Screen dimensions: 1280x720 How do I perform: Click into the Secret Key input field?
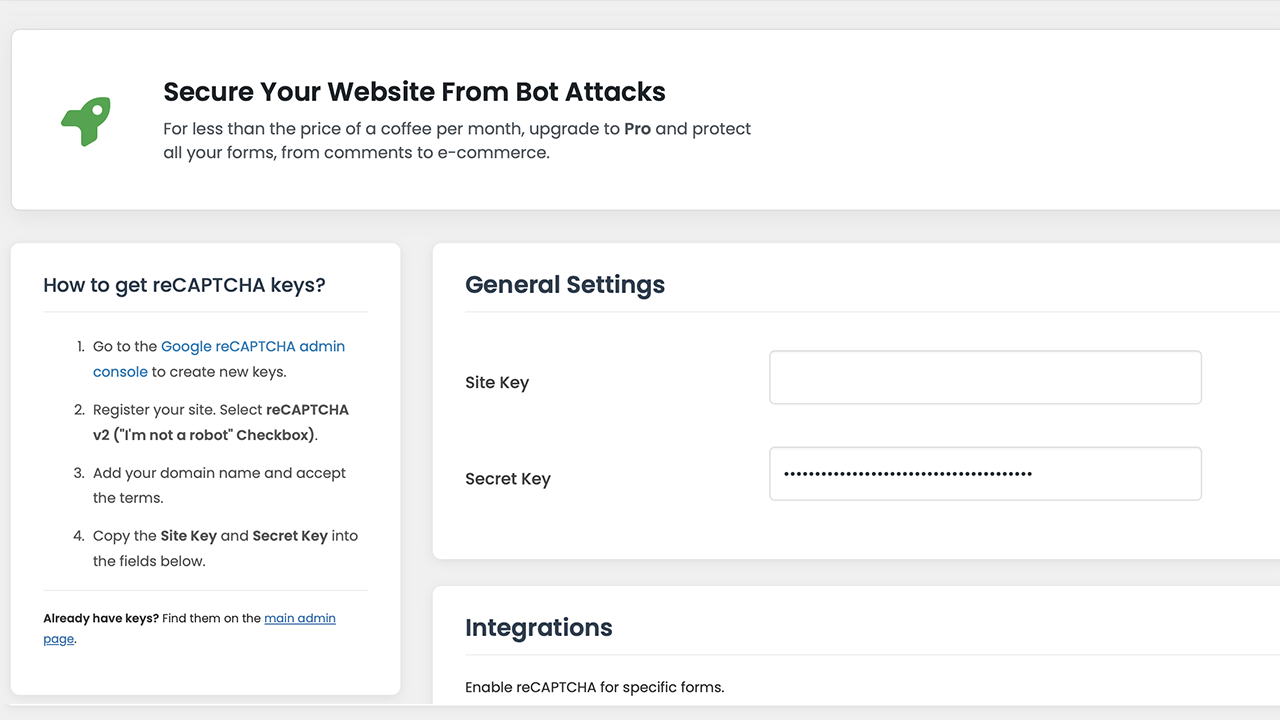coord(984,473)
